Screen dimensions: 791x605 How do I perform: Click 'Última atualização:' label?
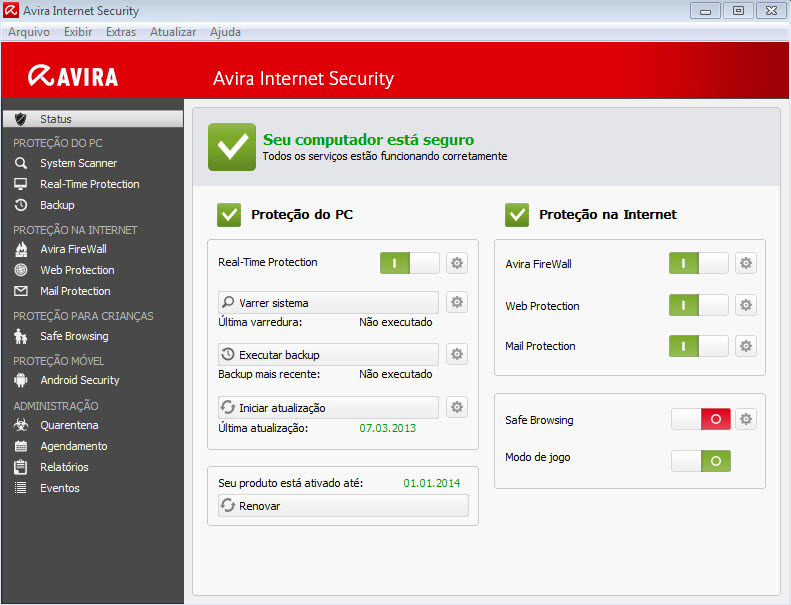[263, 428]
